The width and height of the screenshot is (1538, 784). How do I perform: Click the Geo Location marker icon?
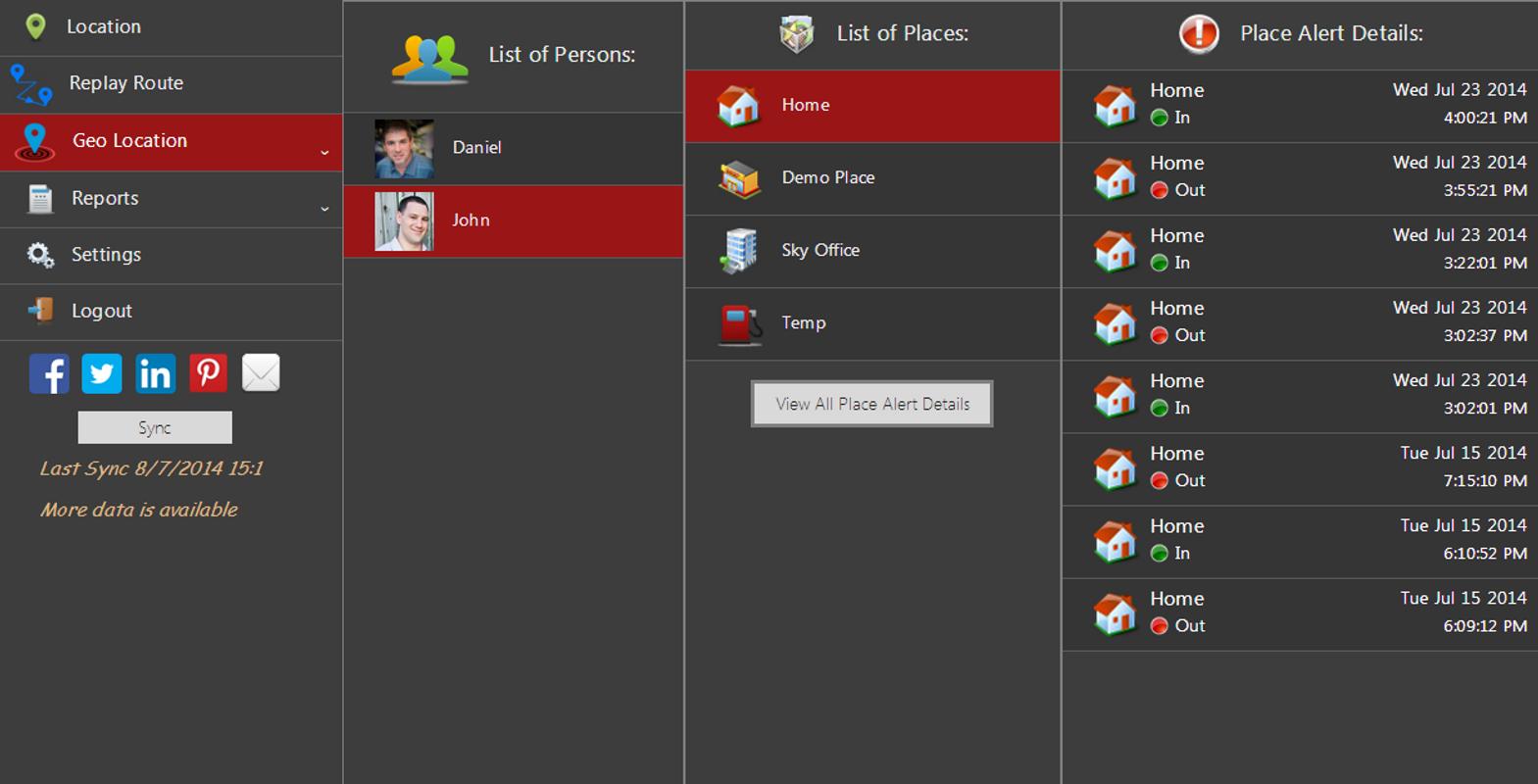pyautogui.click(x=34, y=141)
